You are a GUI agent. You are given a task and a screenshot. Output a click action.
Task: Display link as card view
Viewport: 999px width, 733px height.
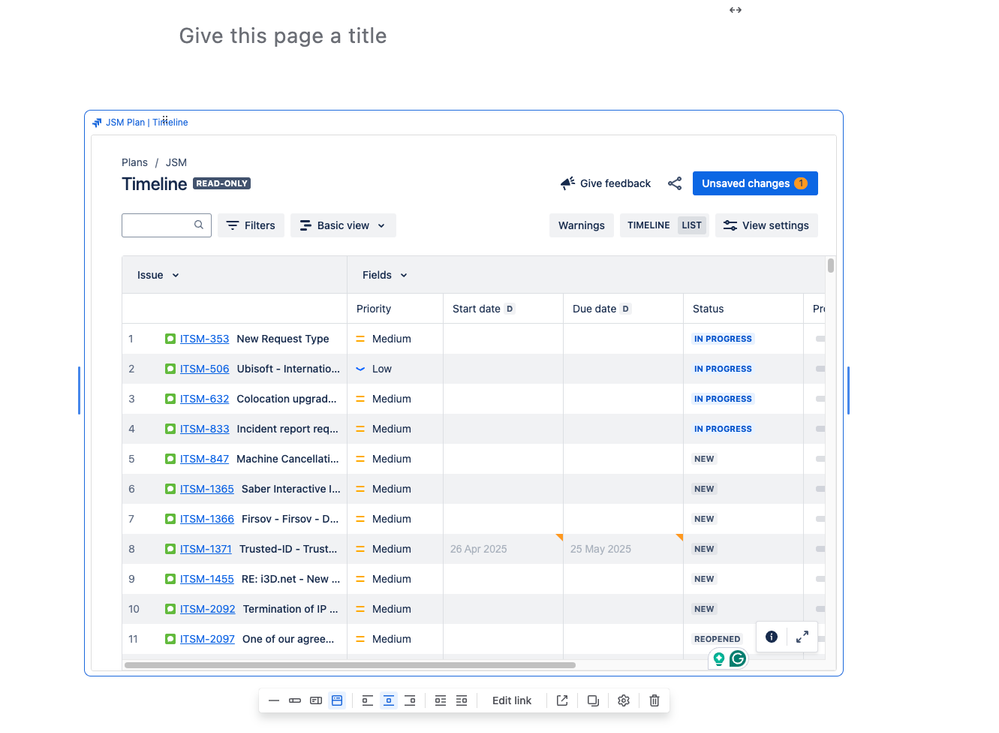coord(316,700)
